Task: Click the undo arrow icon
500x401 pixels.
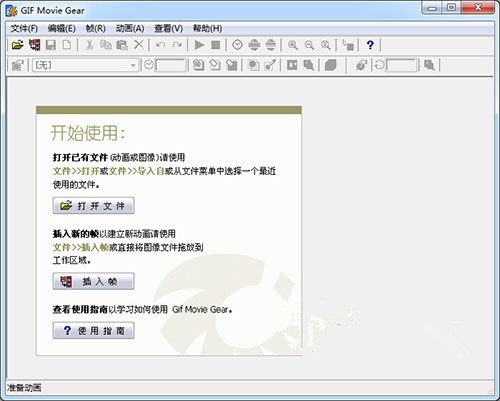Action: [161, 45]
